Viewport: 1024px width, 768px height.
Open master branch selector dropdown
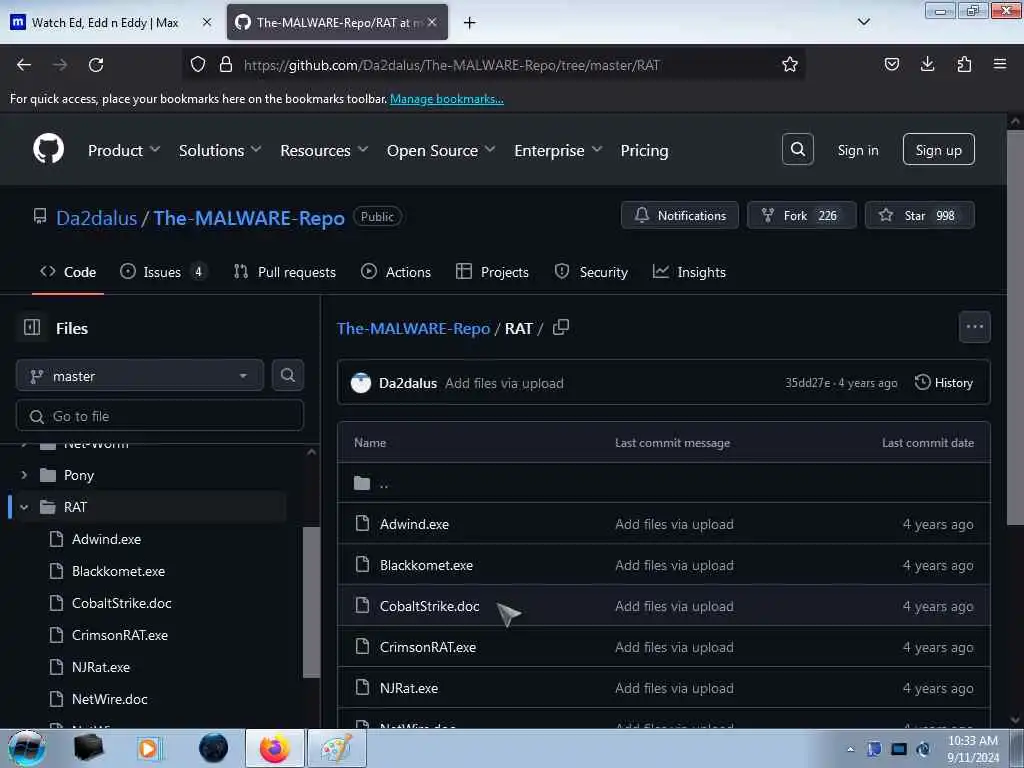pyautogui.click(x=140, y=376)
